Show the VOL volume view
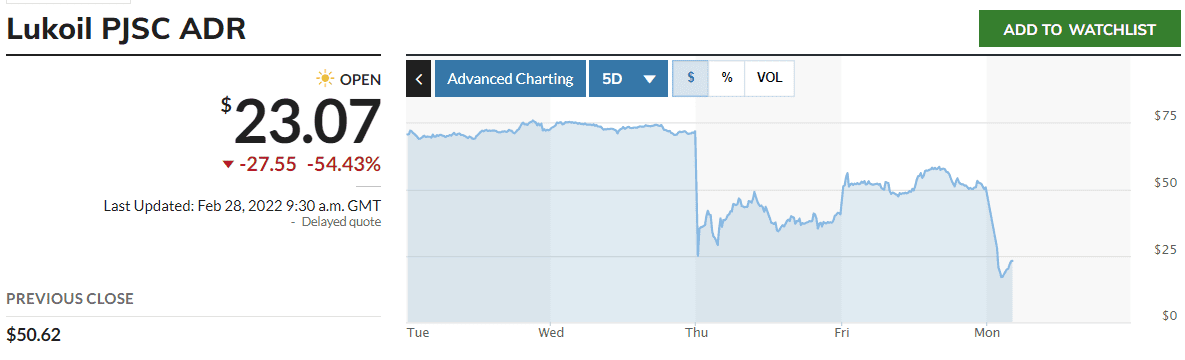Viewport: 1185px width, 360px height. [769, 79]
